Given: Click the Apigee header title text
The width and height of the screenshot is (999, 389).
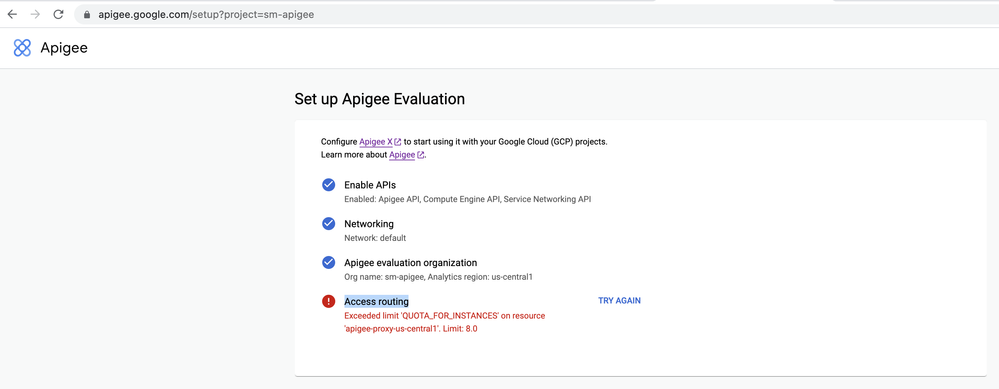Looking at the screenshot, I should tap(64, 48).
